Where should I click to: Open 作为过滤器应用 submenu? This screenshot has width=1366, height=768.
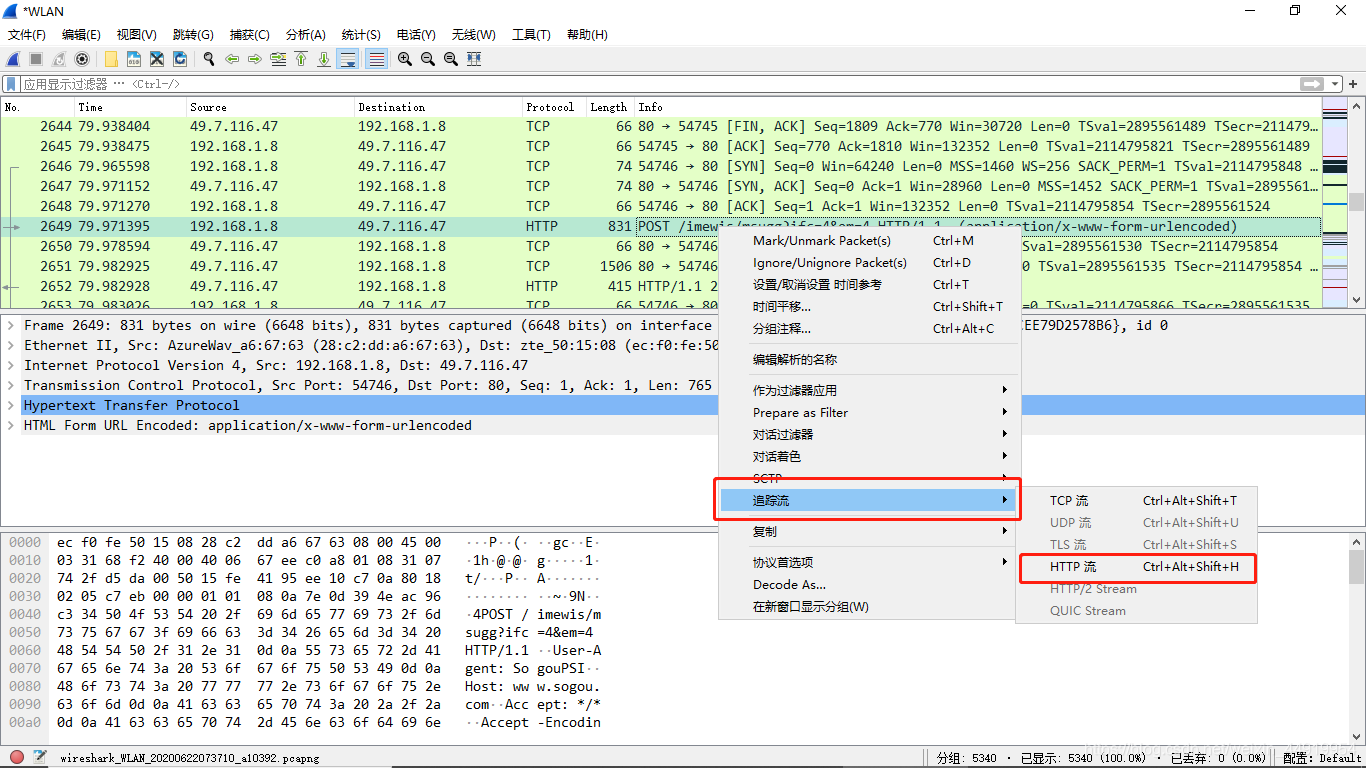pyautogui.click(x=869, y=390)
